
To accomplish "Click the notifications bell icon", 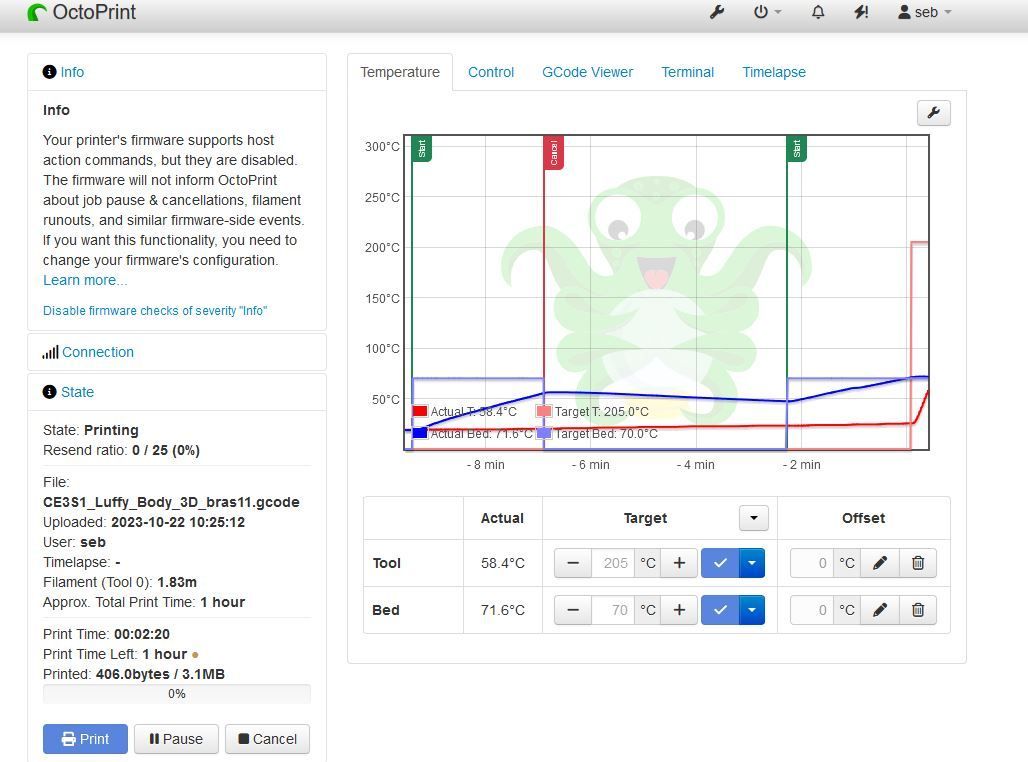I will pyautogui.click(x=818, y=12).
